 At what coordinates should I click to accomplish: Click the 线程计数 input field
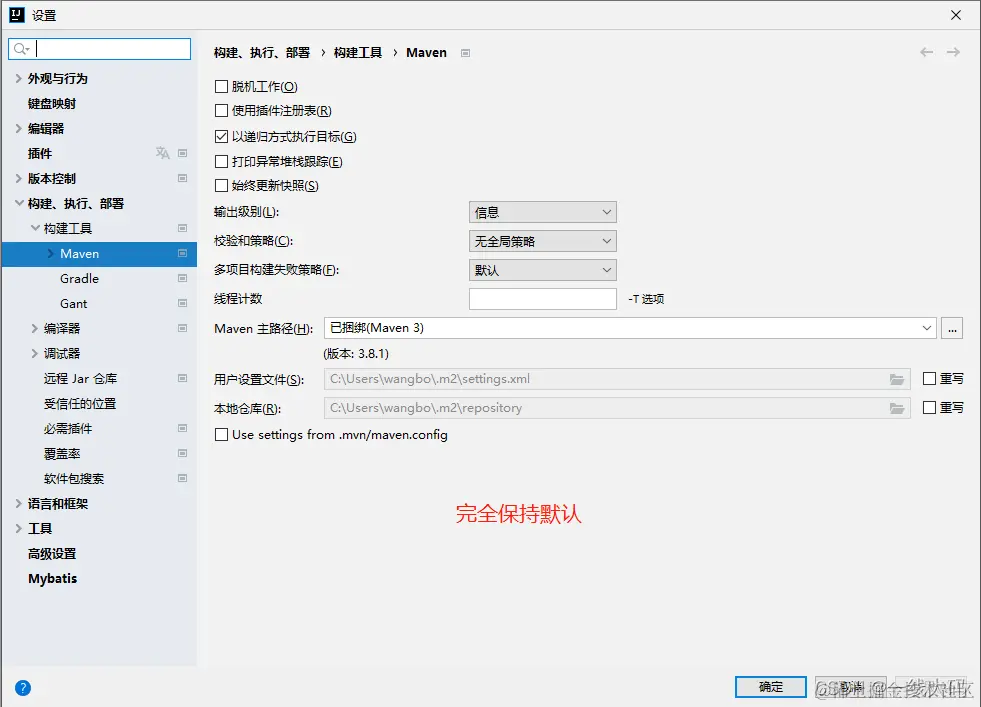(542, 298)
